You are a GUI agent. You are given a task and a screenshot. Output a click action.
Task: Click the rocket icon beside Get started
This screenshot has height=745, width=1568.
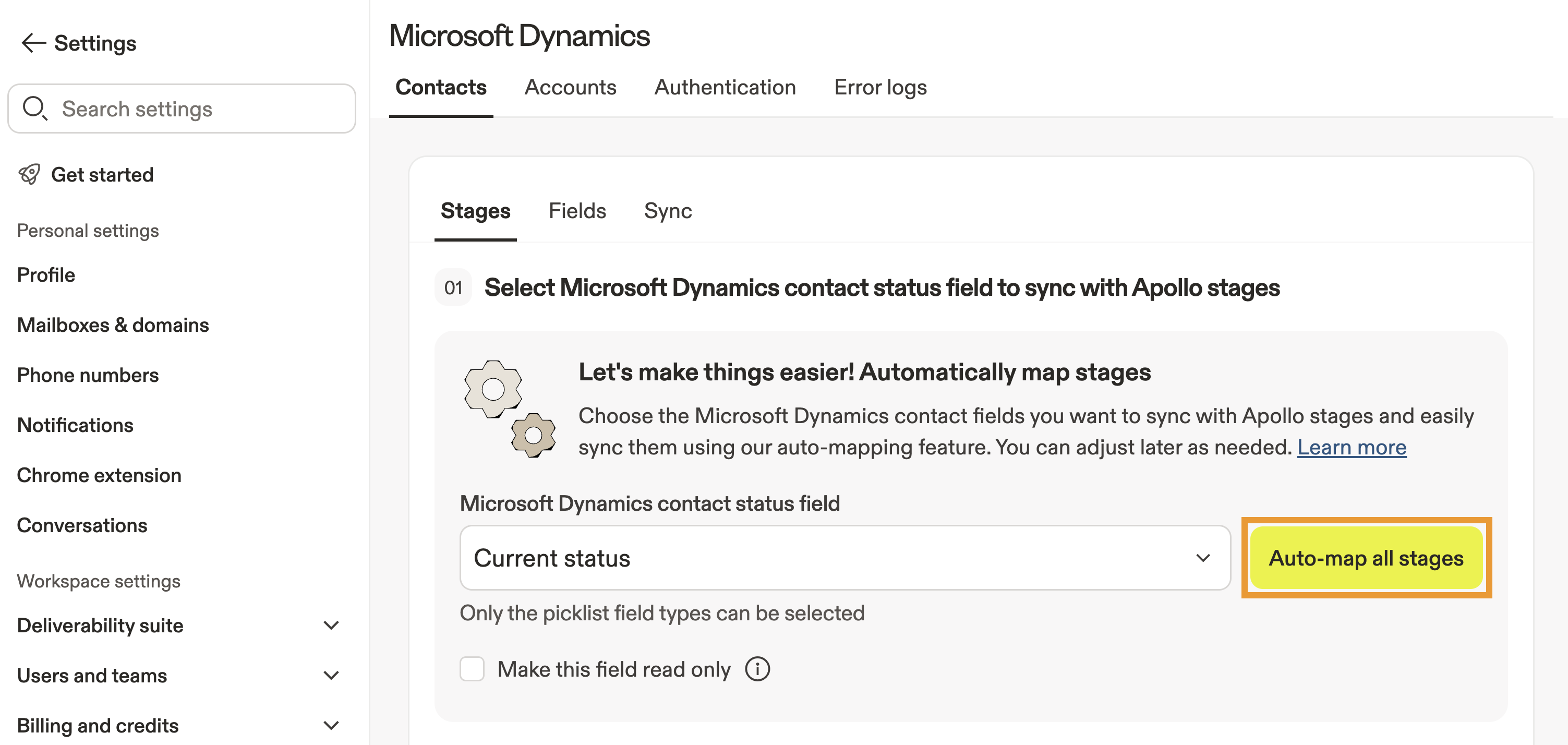29,175
